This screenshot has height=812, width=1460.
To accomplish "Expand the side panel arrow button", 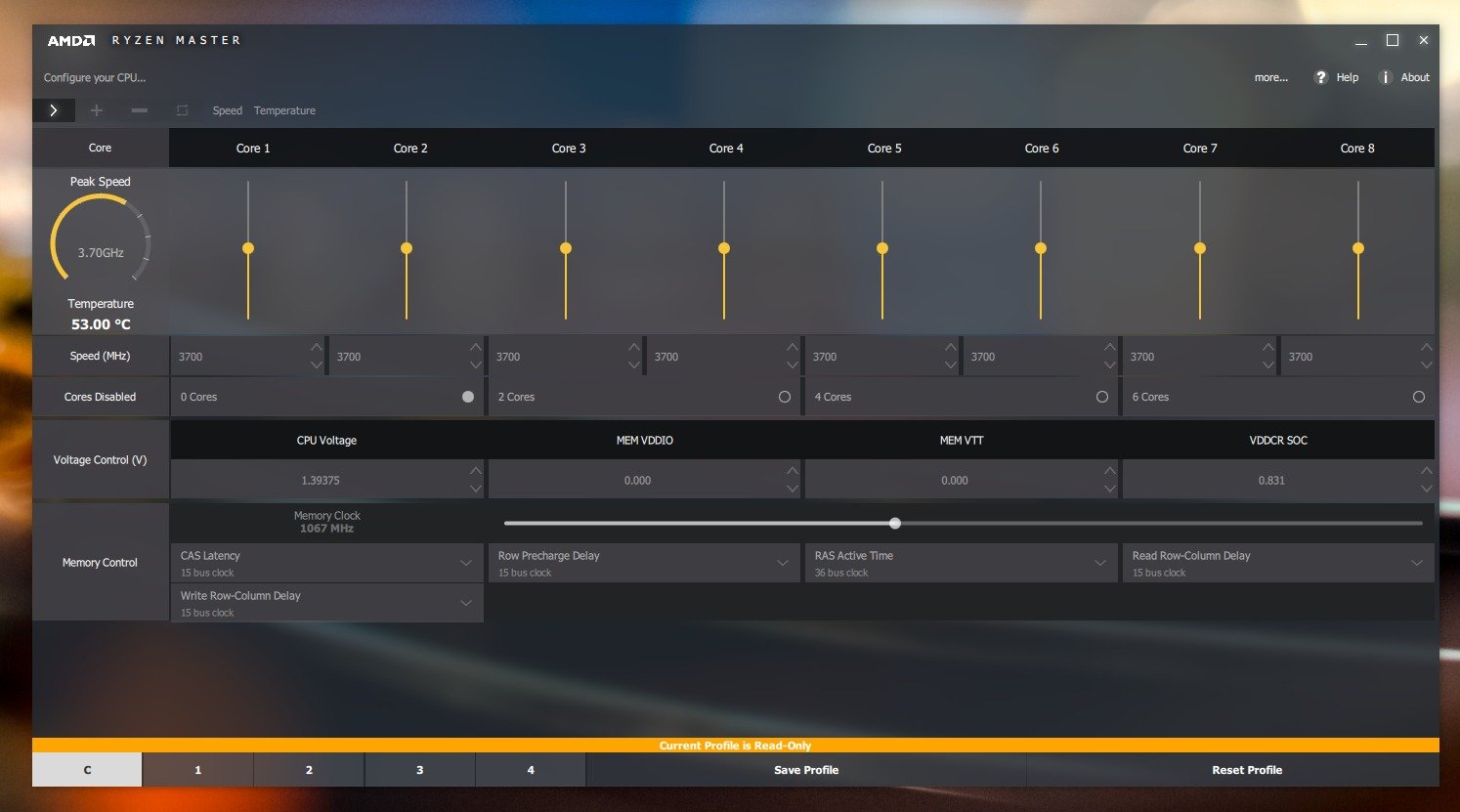I will [x=54, y=110].
